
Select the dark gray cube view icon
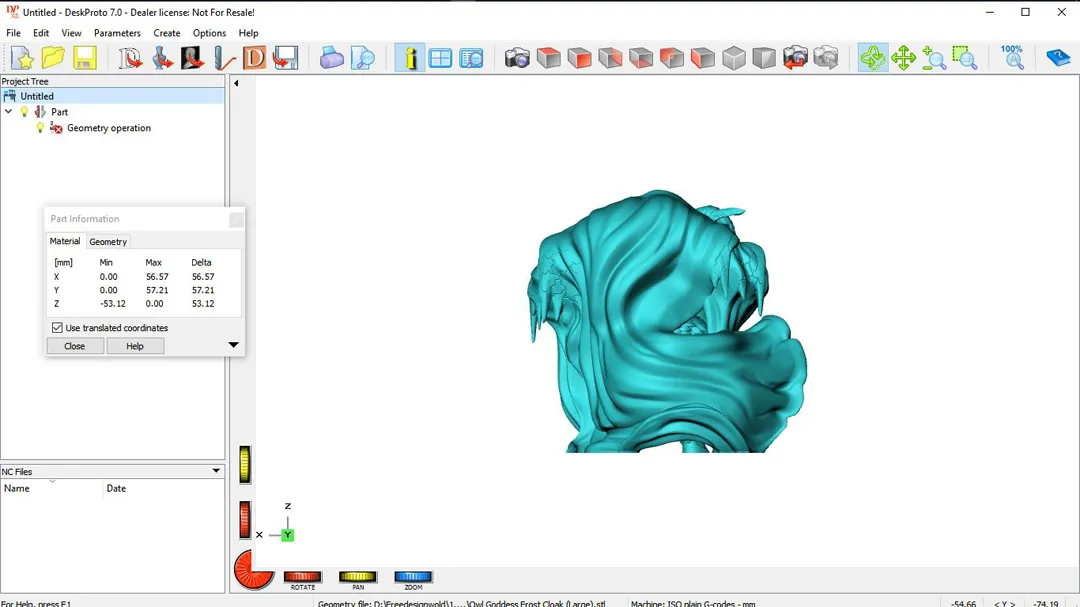point(764,58)
